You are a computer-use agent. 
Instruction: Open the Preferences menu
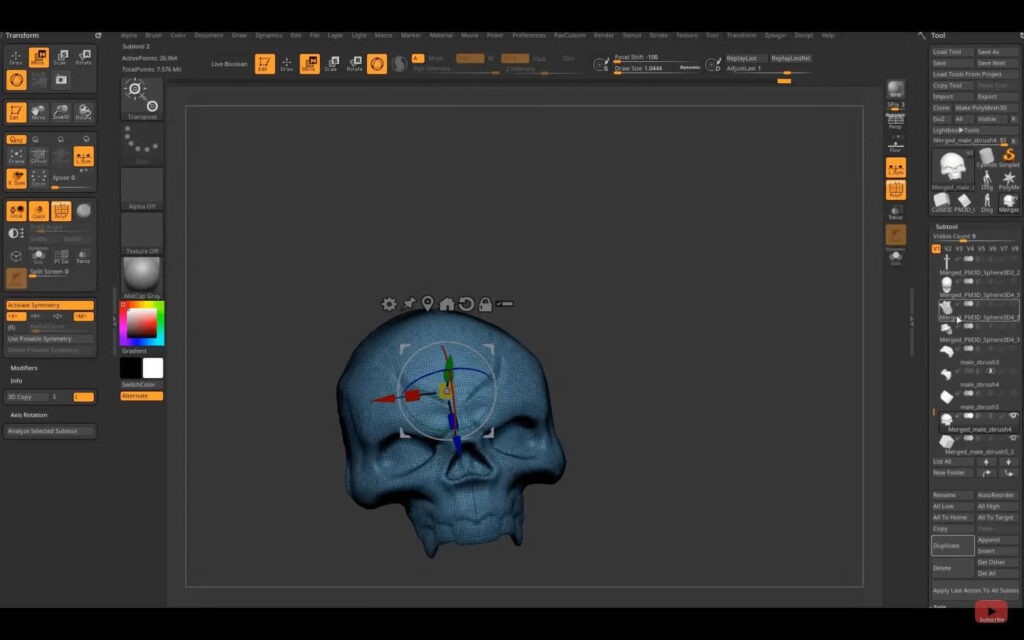pyautogui.click(x=529, y=34)
